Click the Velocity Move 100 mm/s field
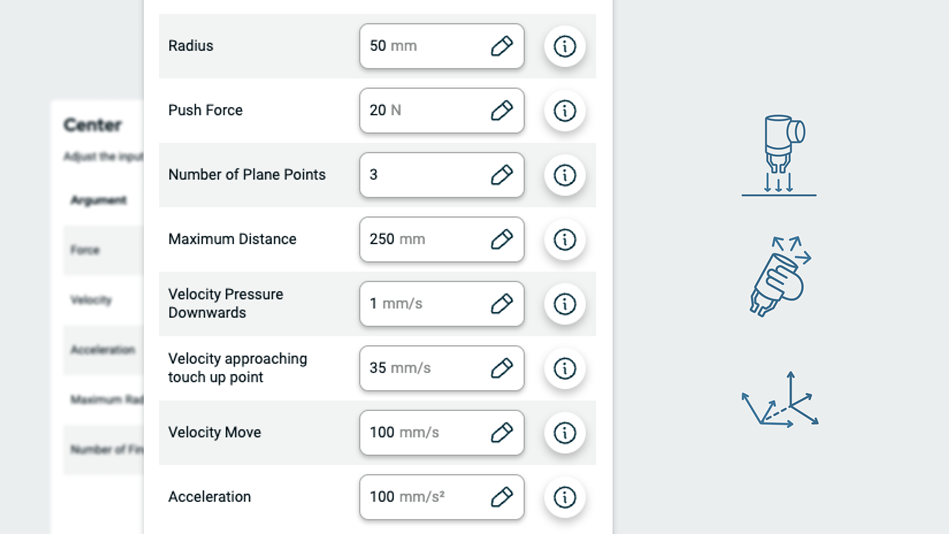Viewport: 950px width, 534px height. 425,432
